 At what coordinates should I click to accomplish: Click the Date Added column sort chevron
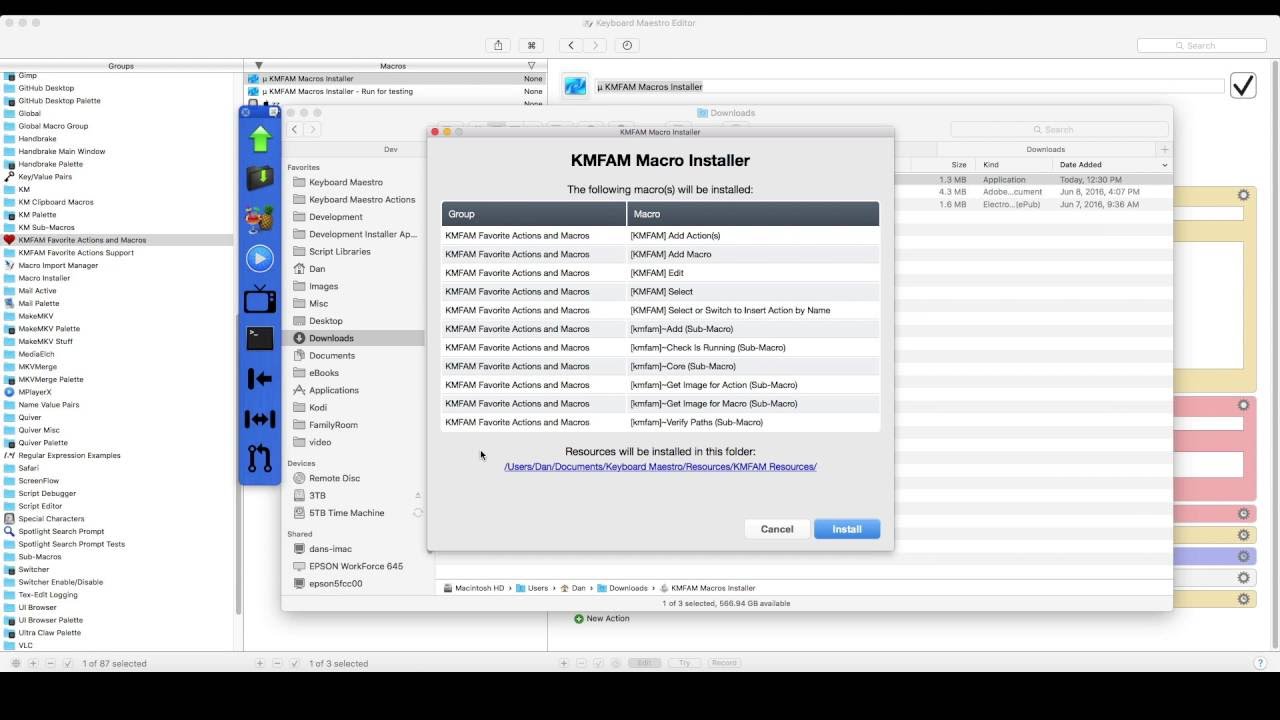coord(1164,165)
